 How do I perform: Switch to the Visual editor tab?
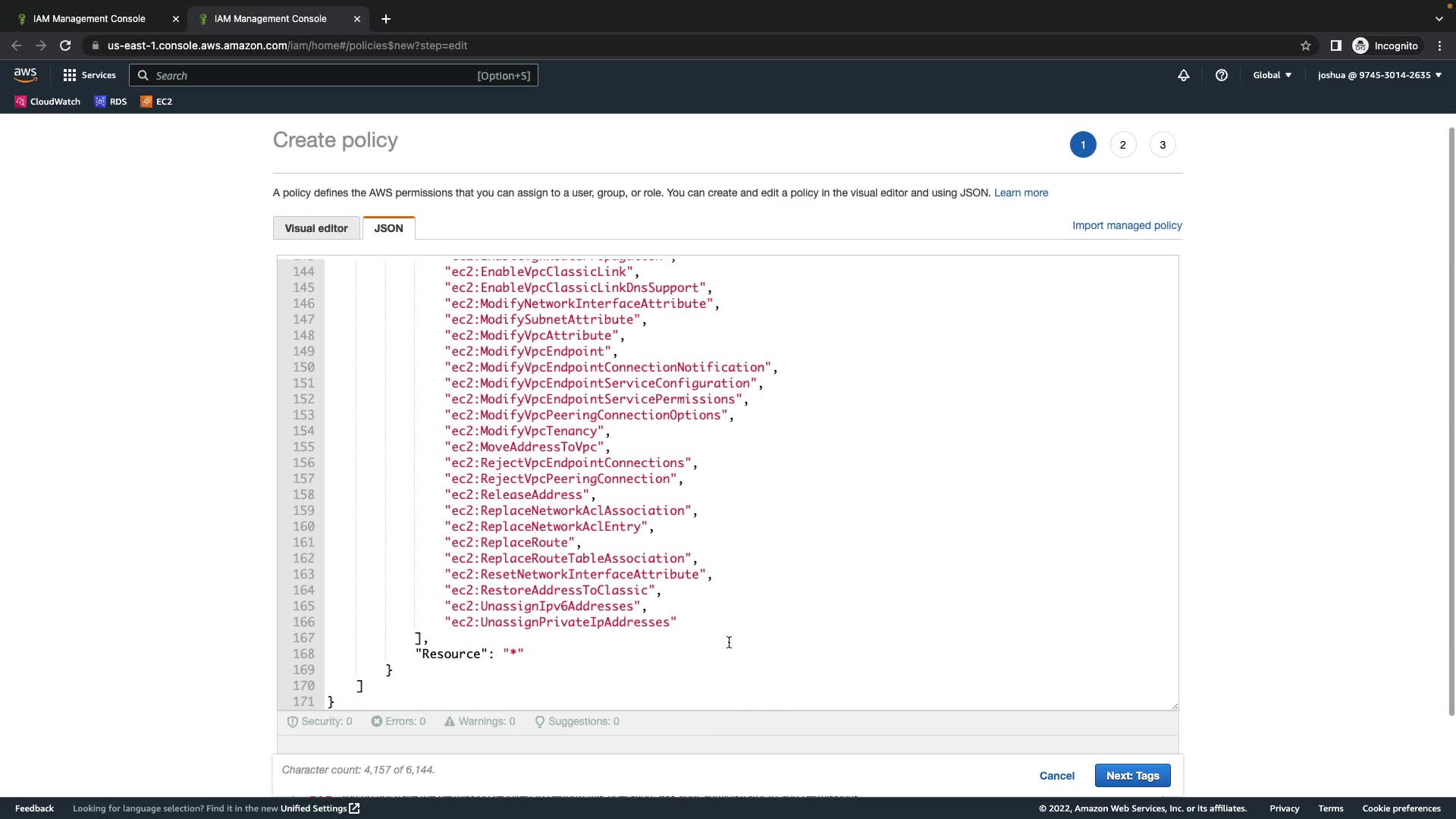[x=316, y=228]
